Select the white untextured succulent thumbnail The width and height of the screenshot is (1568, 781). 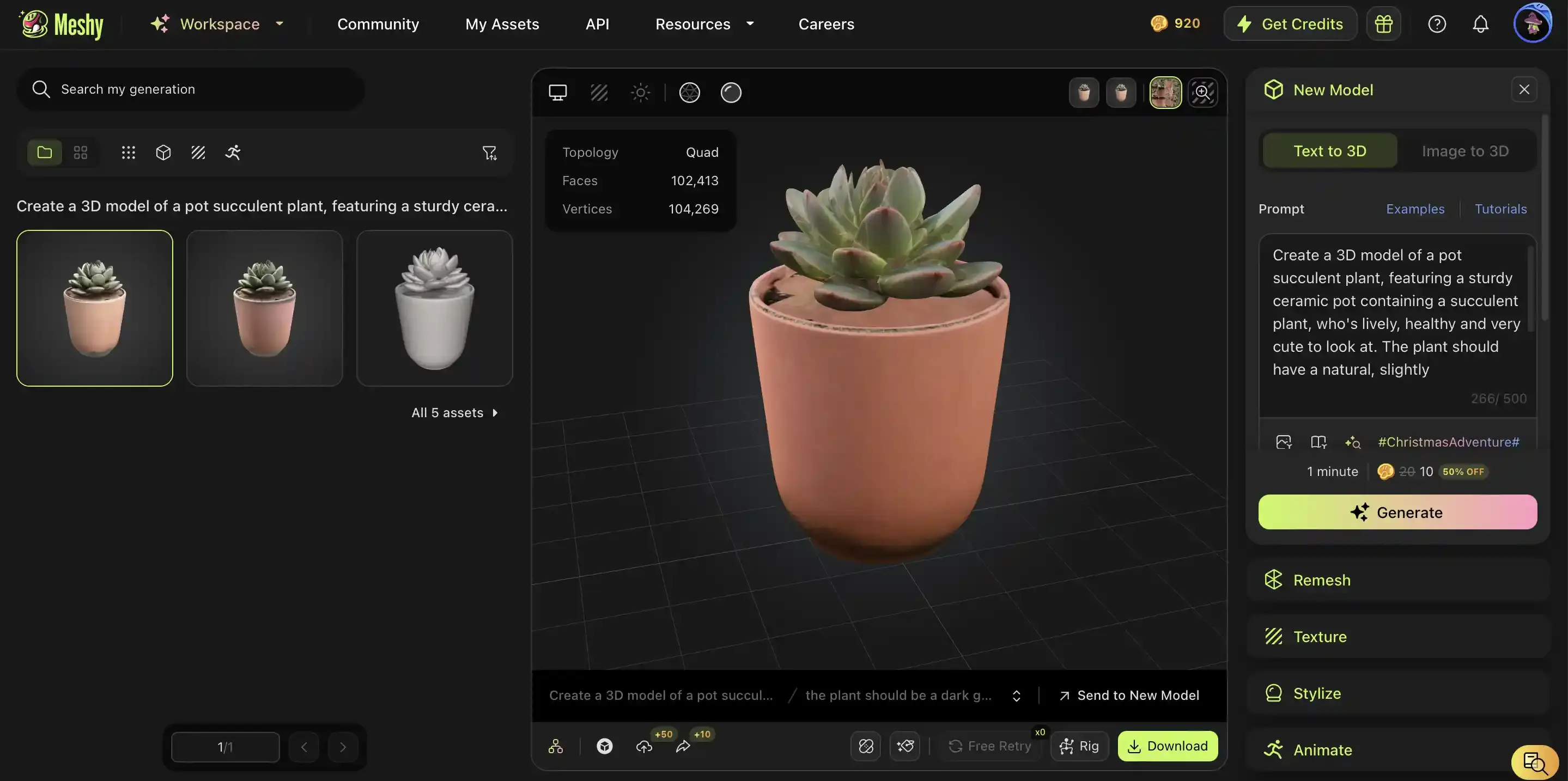(434, 308)
